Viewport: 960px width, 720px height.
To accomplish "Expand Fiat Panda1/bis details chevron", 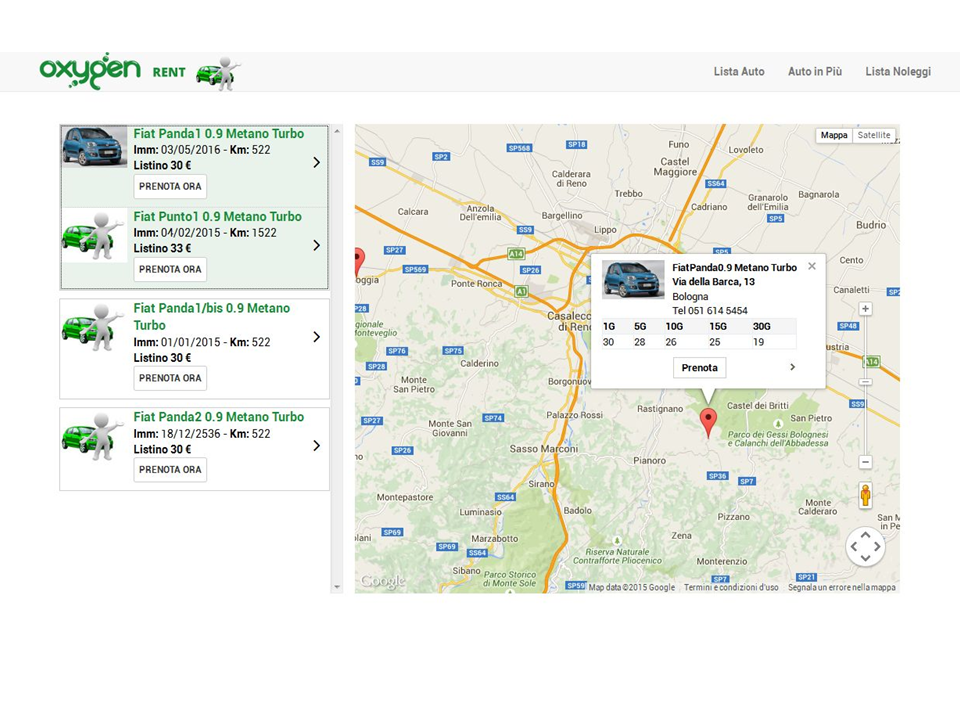I will click(317, 337).
